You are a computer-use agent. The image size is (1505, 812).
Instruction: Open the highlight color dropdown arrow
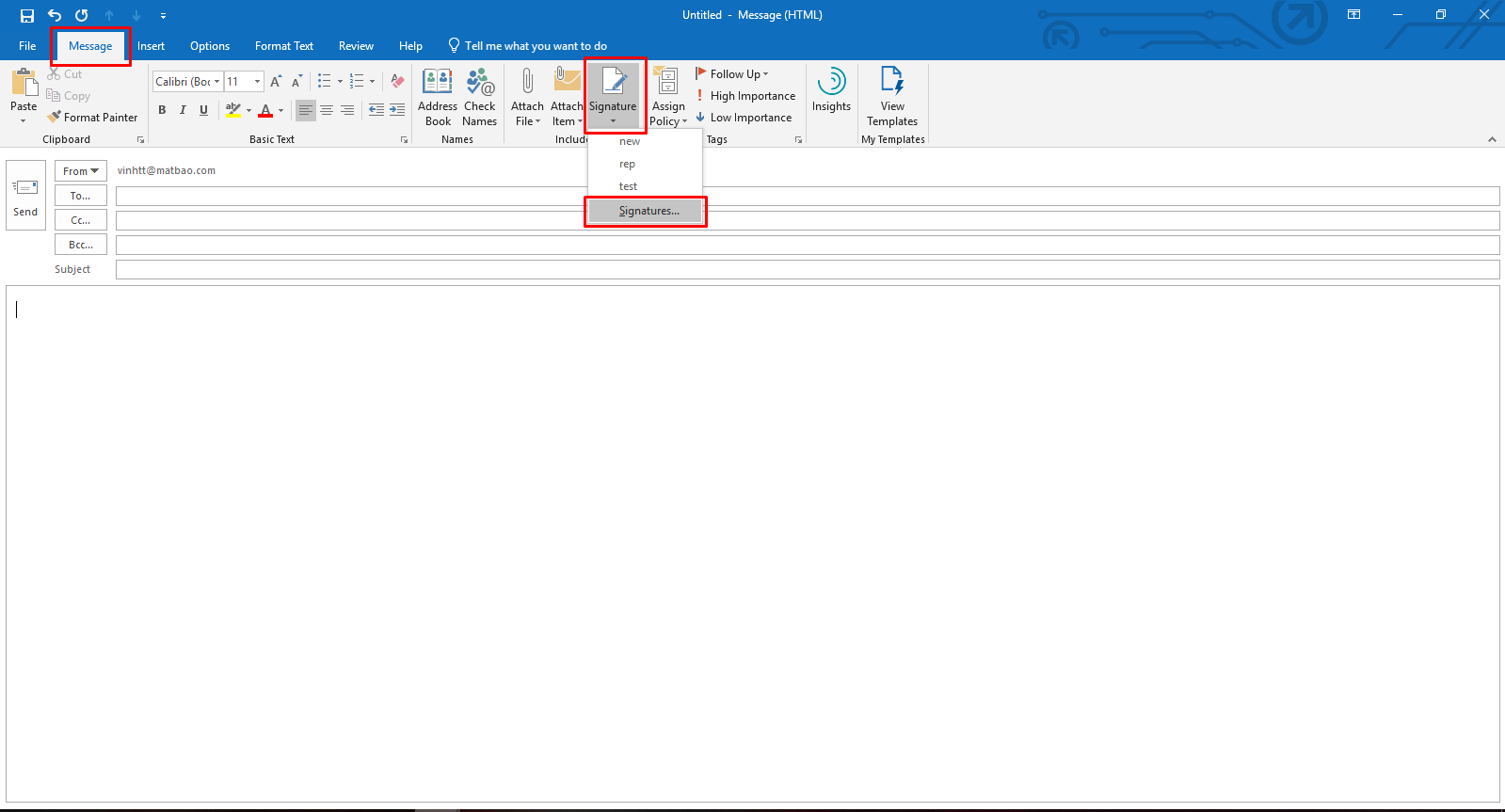pyautogui.click(x=249, y=110)
